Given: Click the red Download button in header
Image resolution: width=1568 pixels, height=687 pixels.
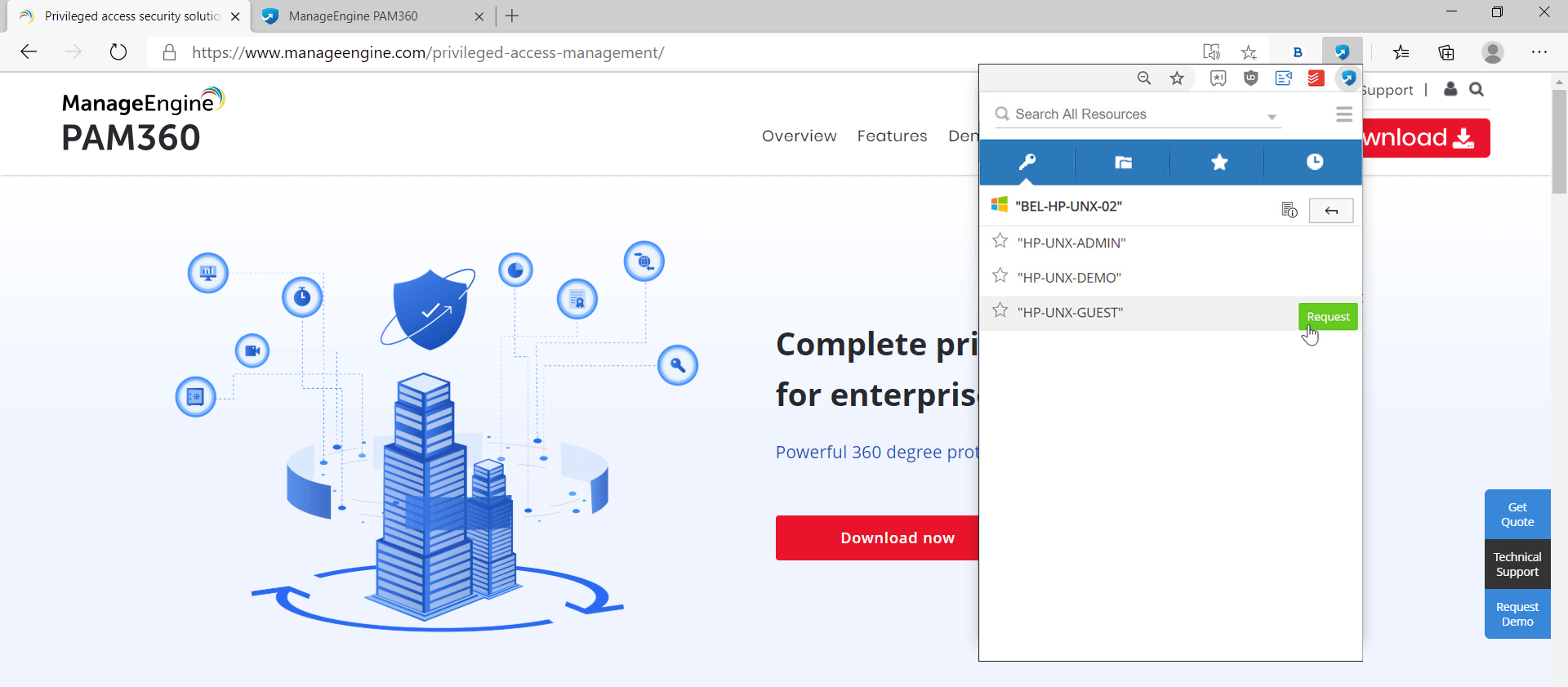Looking at the screenshot, I should [x=1426, y=138].
